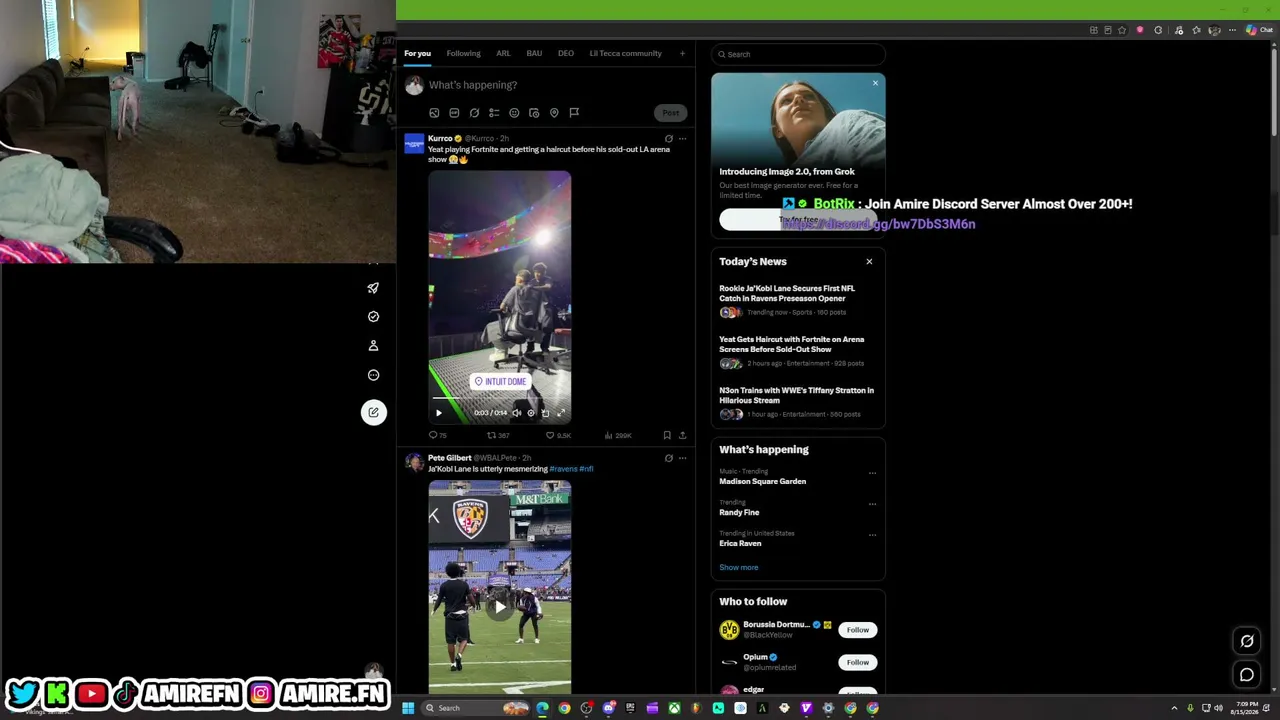Open the #nfl hashtag link
Screen dimensions: 1280x720
[586, 469]
